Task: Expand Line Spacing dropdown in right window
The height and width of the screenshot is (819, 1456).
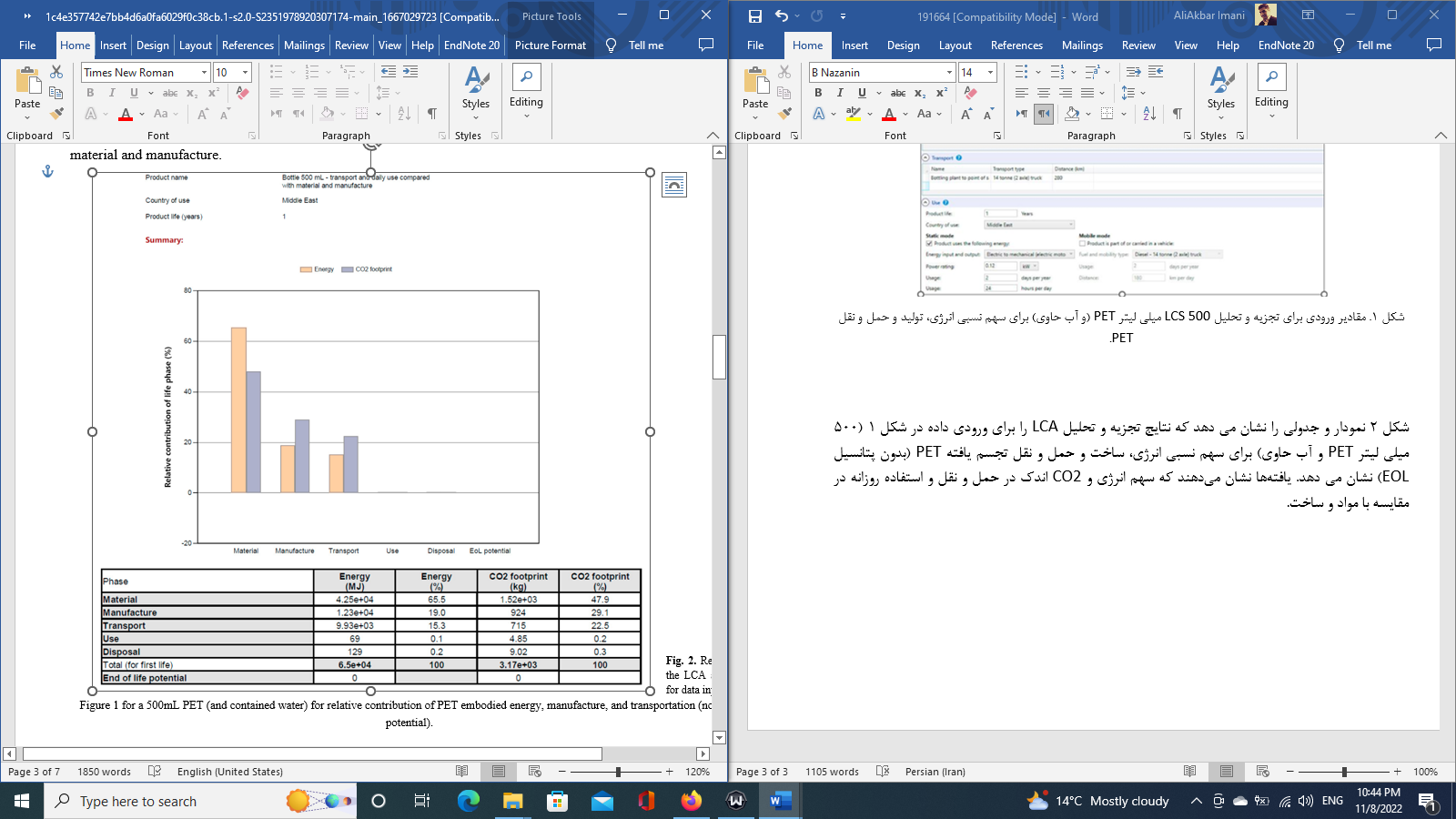Action: pyautogui.click(x=1143, y=93)
